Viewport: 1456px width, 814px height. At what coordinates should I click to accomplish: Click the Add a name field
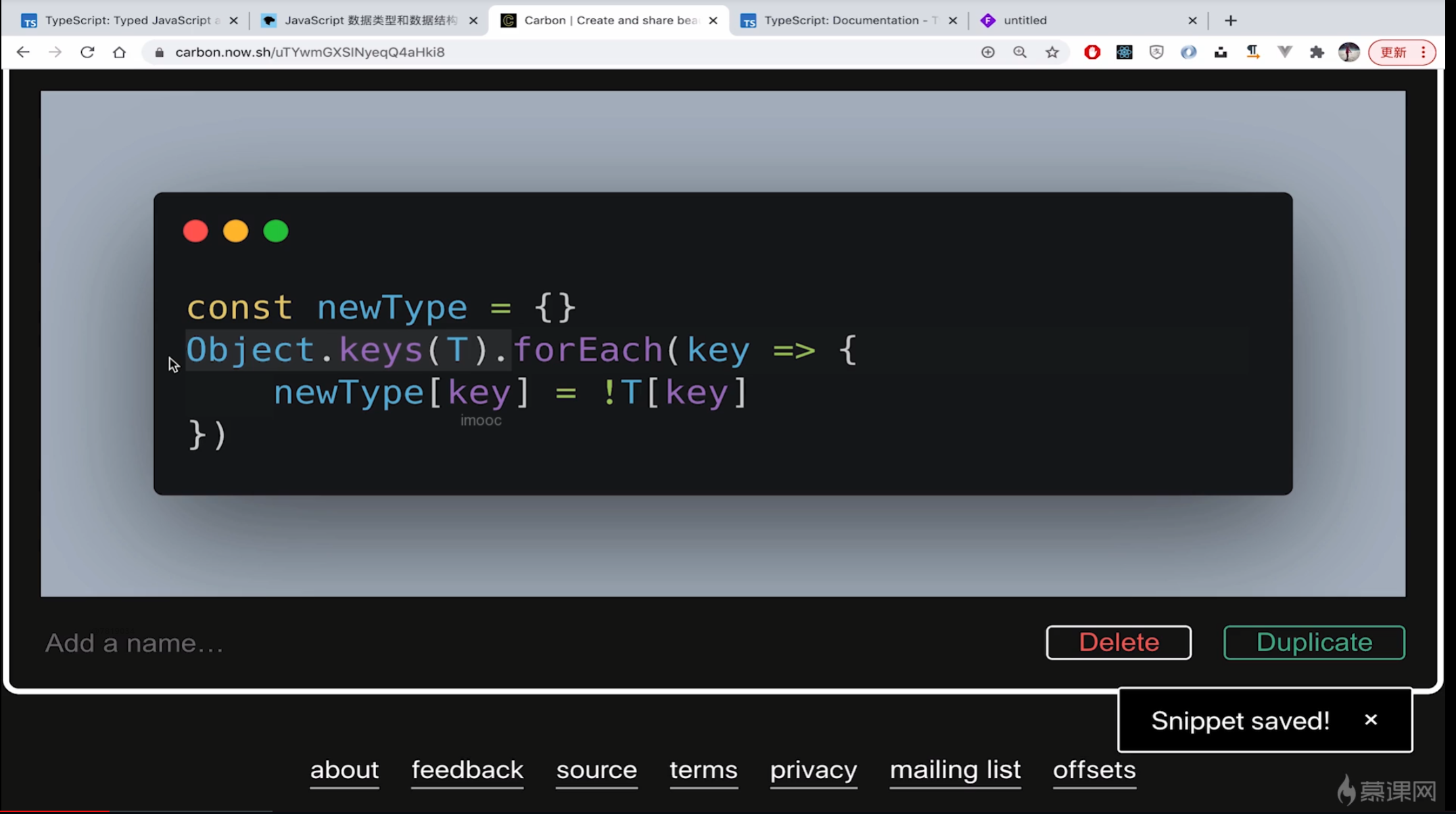click(x=271, y=643)
